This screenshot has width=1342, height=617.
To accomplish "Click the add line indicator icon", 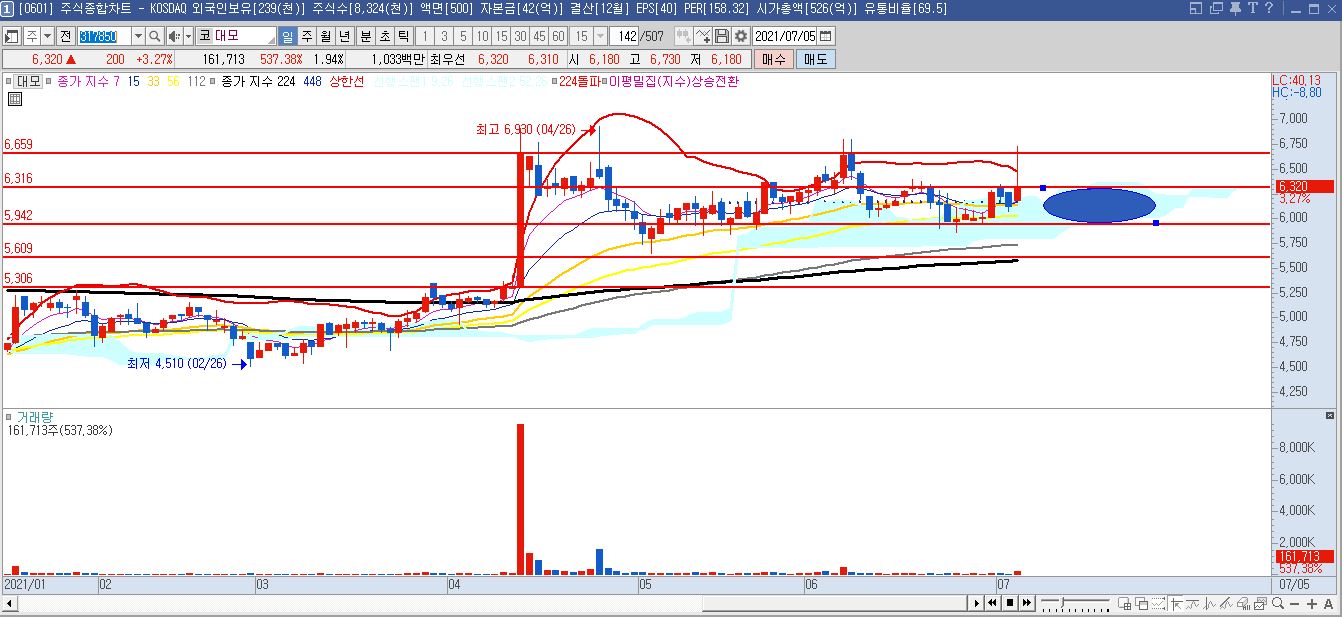I will click(704, 36).
